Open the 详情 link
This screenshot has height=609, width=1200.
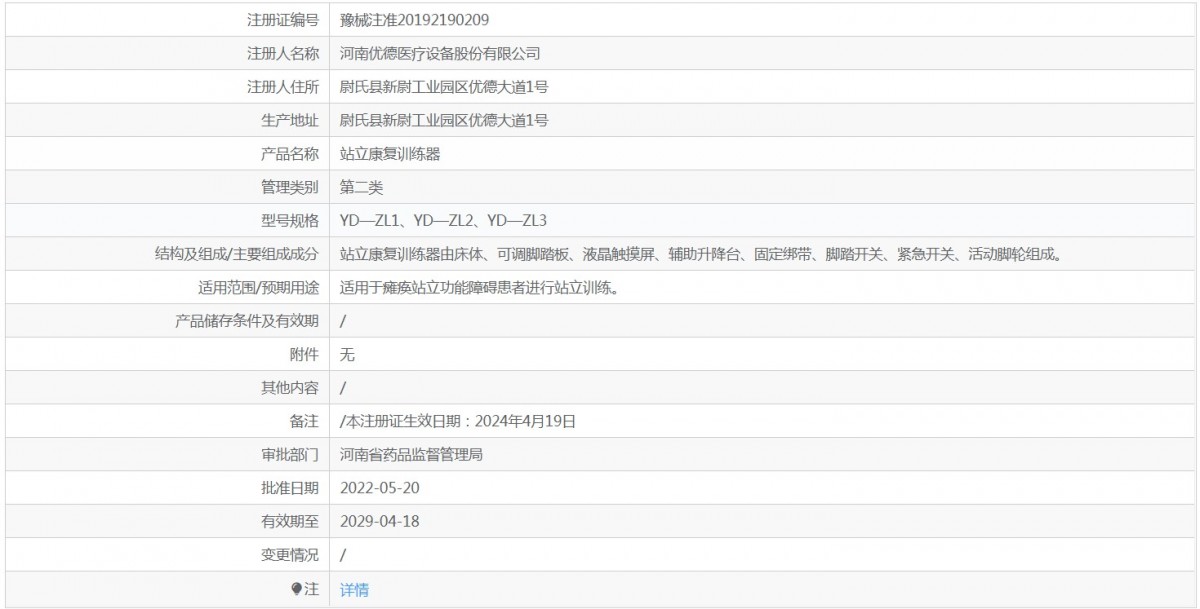pos(354,590)
